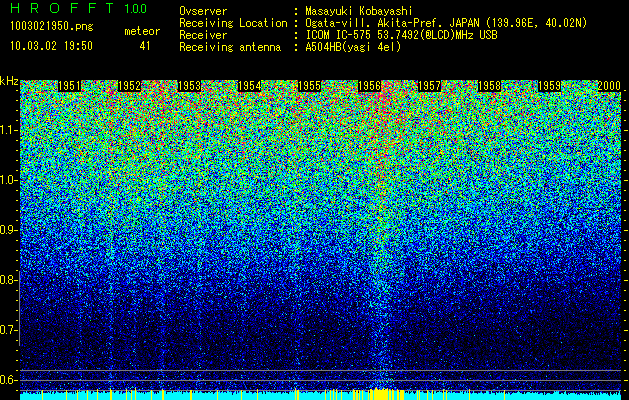Click the meteor label

(x=142, y=31)
